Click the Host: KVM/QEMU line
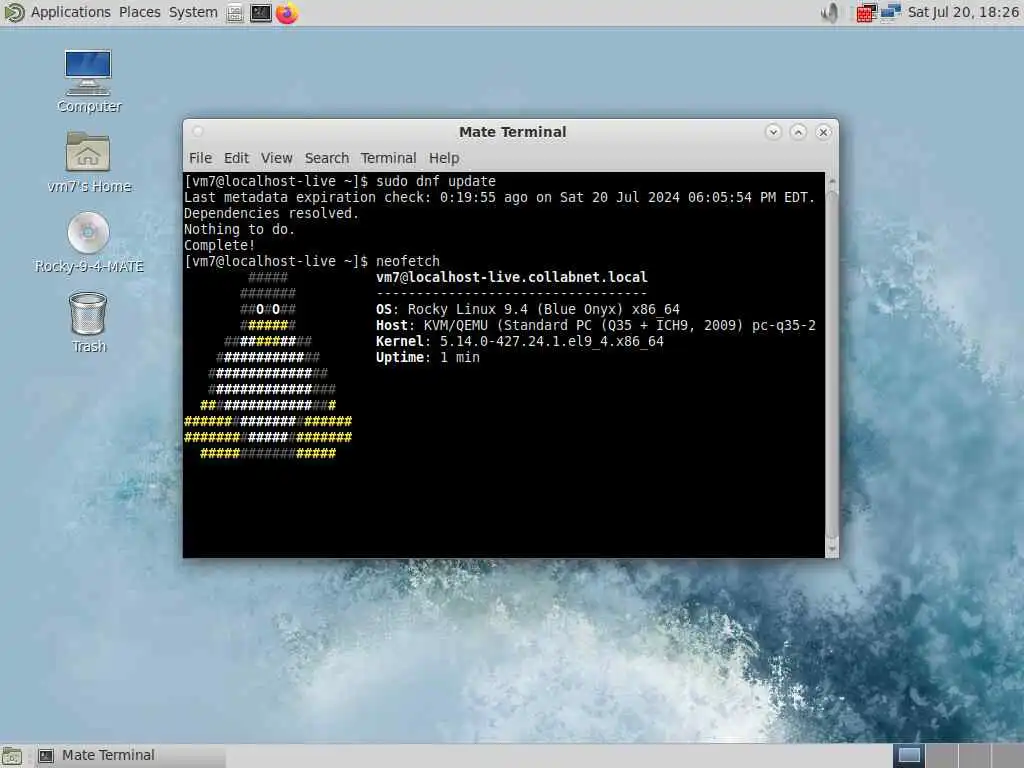1024x768 pixels. (x=596, y=325)
